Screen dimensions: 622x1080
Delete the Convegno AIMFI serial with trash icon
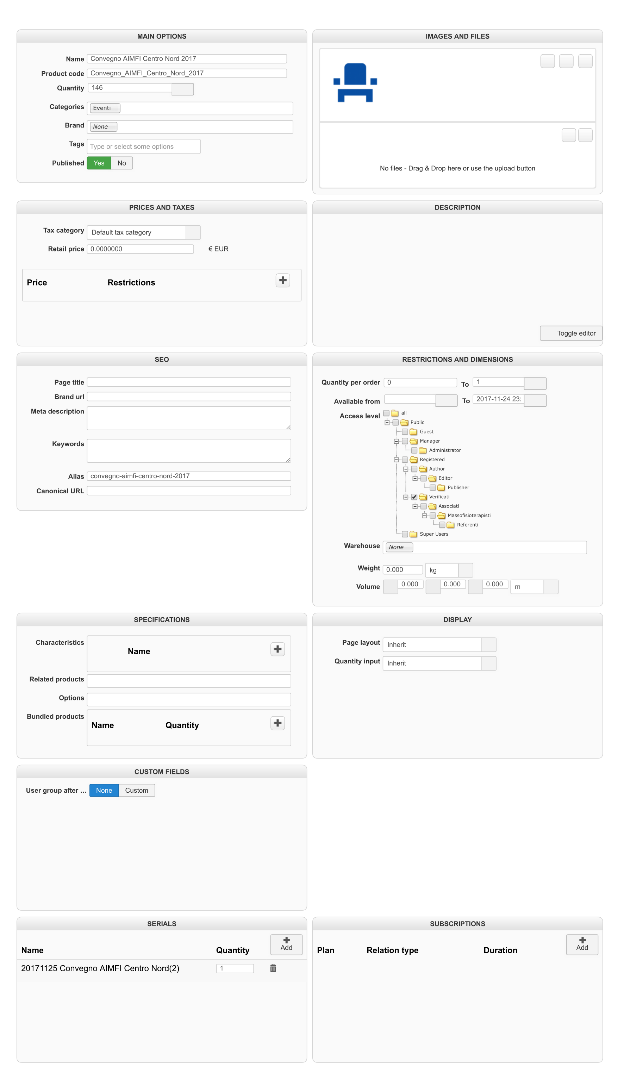coord(272,968)
